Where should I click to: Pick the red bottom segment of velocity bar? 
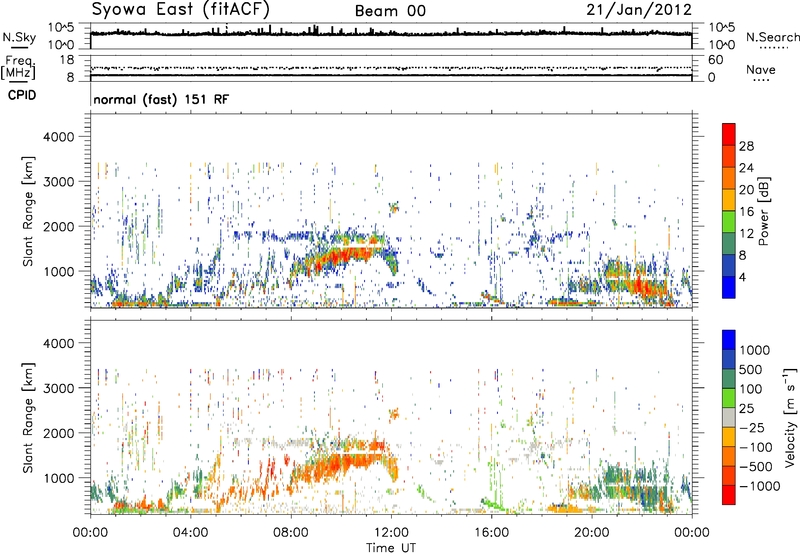(729, 495)
